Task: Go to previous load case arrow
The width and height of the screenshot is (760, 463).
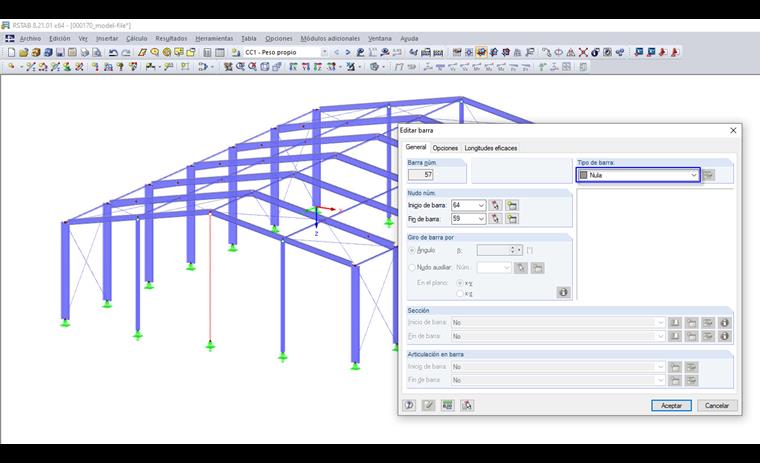Action: [x=336, y=52]
